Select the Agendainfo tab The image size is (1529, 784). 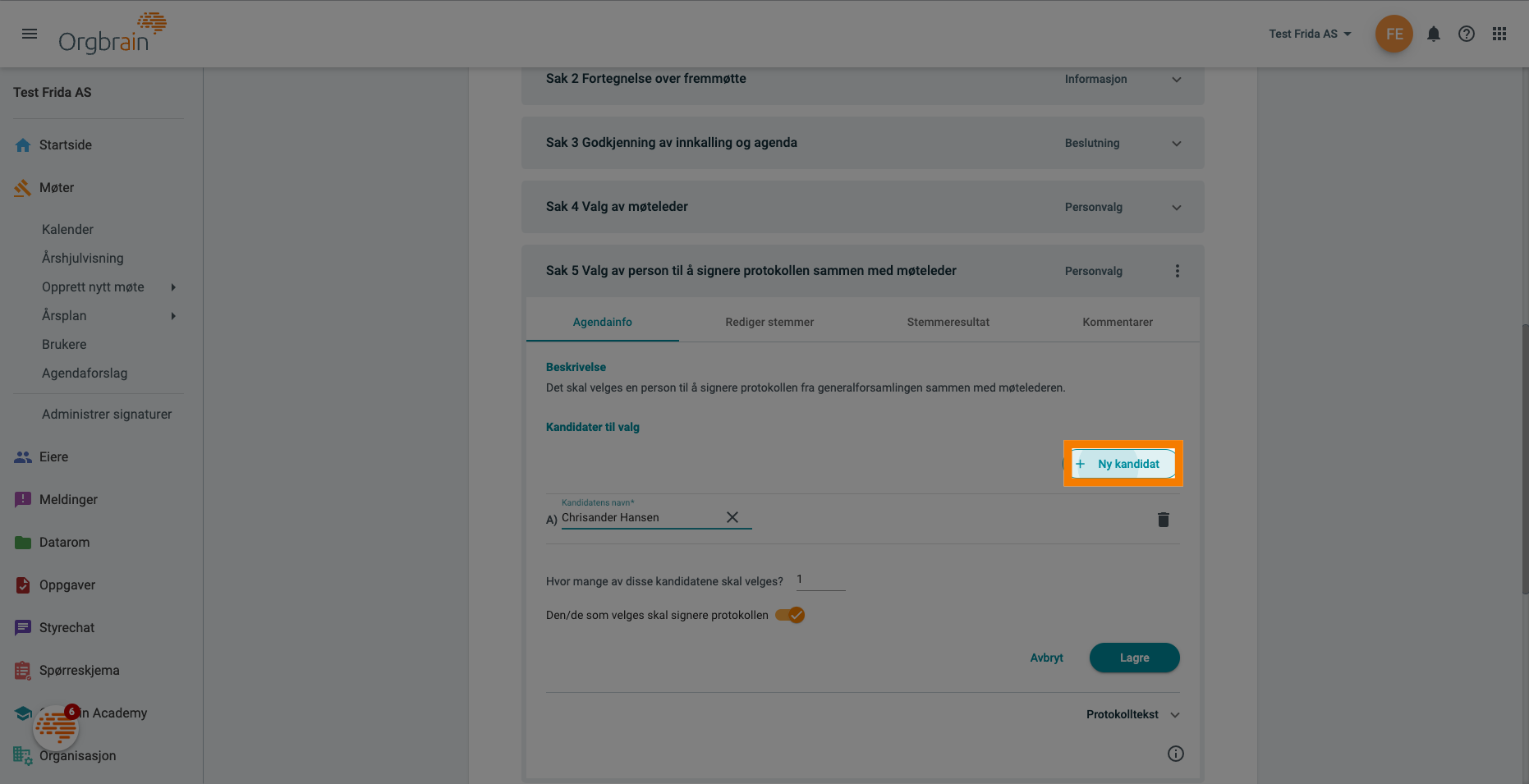click(602, 322)
